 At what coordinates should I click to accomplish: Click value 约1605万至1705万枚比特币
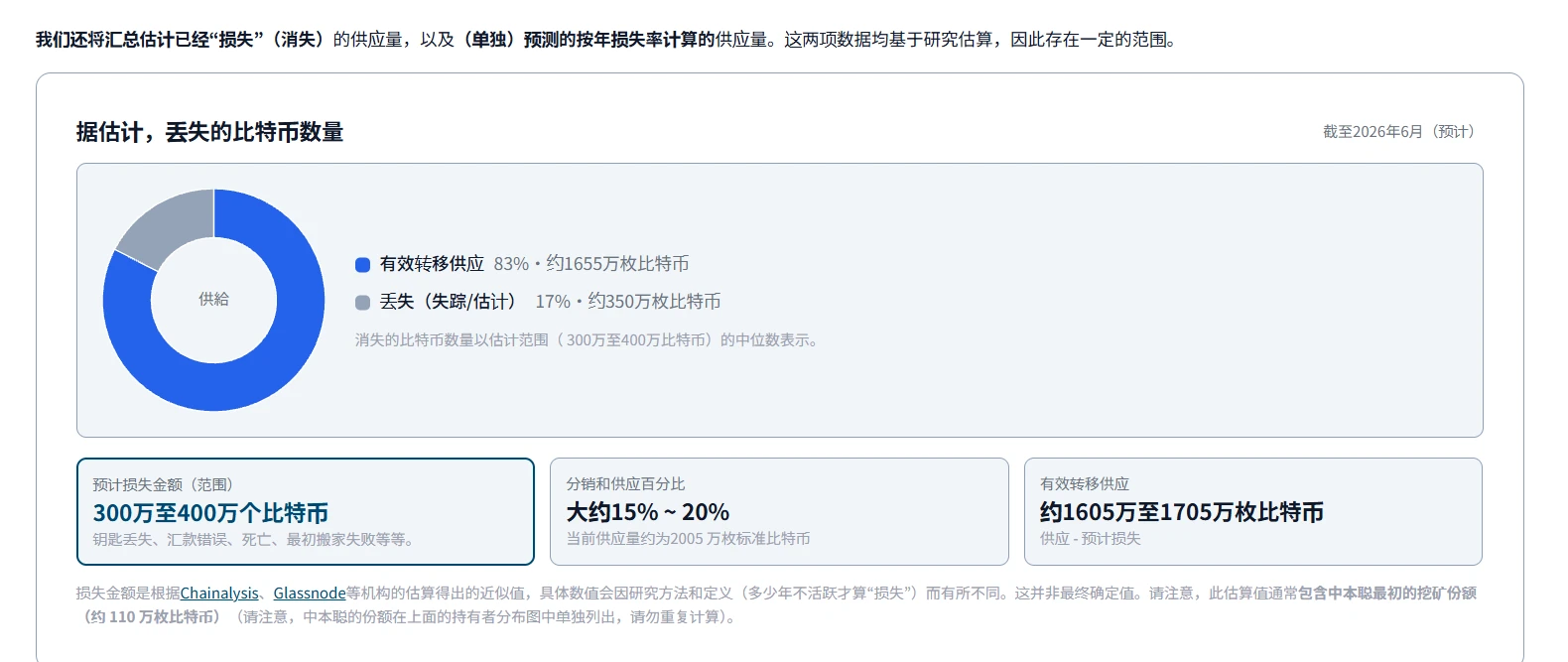(1182, 512)
